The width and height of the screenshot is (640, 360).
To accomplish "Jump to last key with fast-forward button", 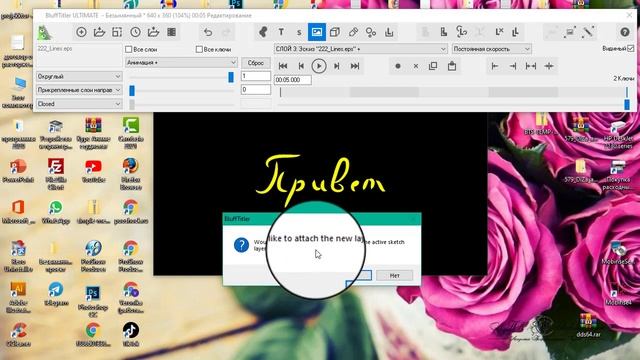I will tap(355, 66).
